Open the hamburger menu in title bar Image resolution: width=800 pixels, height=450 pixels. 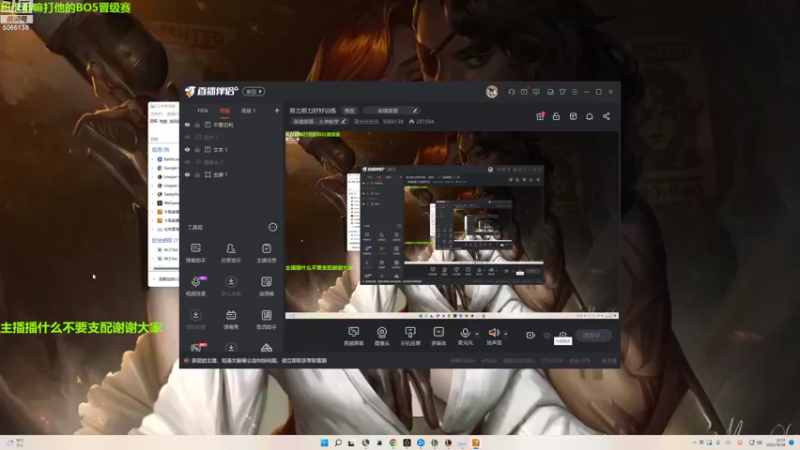[574, 92]
